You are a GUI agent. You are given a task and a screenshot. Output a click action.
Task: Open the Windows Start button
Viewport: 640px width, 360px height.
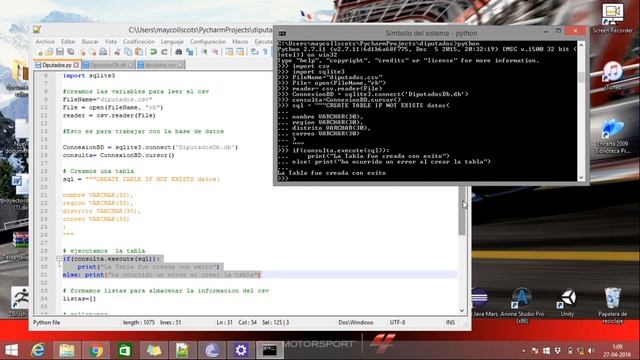point(11,350)
